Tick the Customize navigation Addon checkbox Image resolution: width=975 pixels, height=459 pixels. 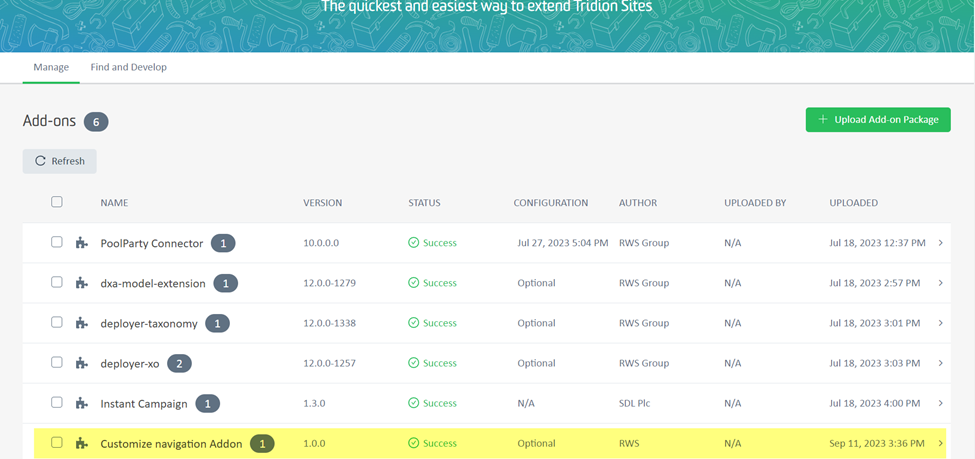coord(57,442)
